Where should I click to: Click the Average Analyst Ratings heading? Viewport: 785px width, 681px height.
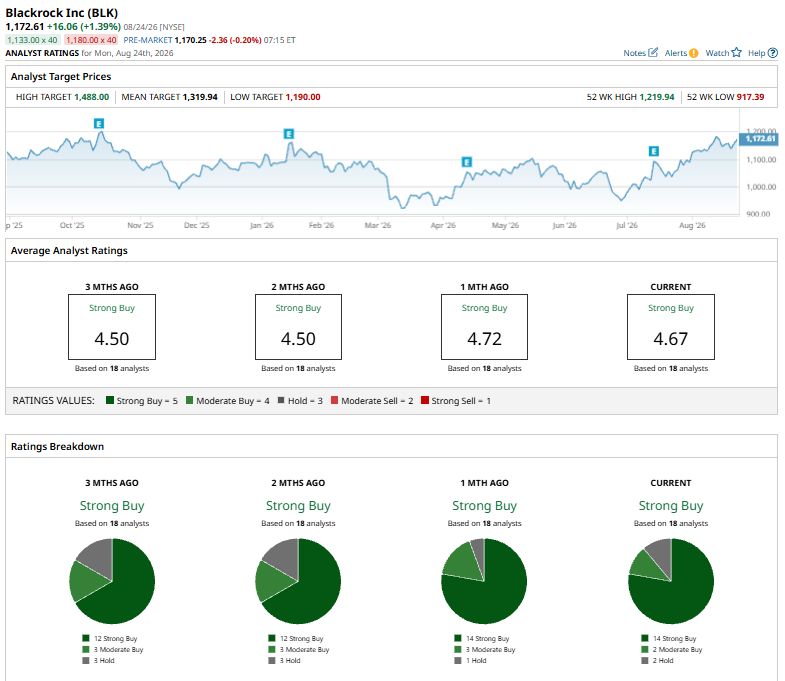(x=69, y=250)
